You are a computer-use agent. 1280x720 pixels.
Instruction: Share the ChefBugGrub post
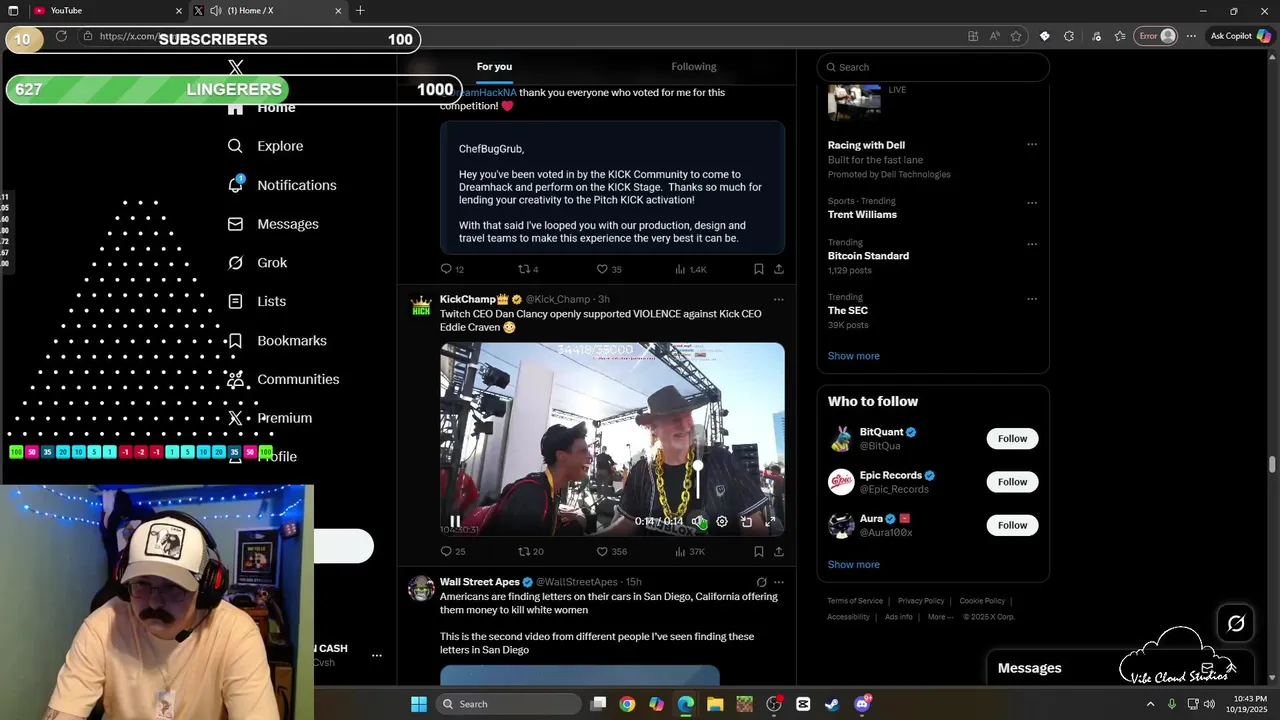(779, 269)
